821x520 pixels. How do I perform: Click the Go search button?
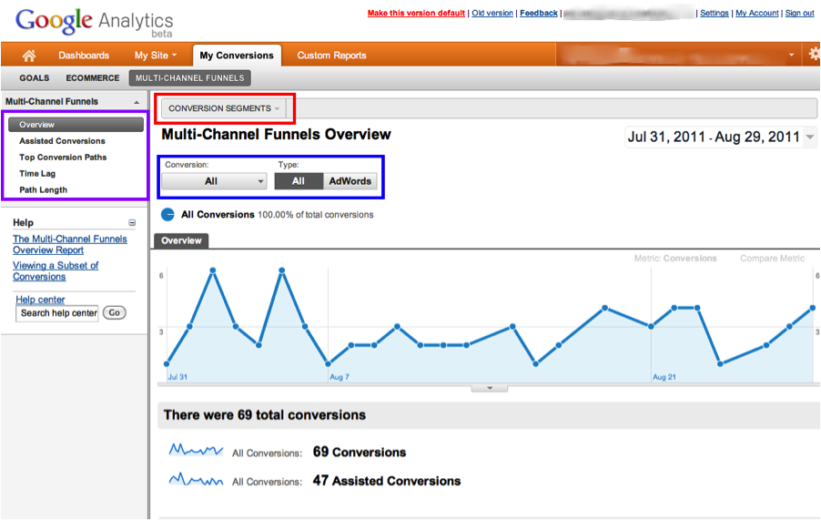click(x=114, y=313)
